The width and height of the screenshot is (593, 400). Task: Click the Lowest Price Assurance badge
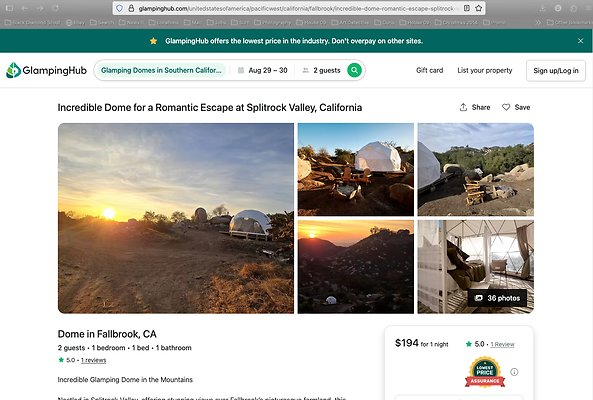click(485, 372)
